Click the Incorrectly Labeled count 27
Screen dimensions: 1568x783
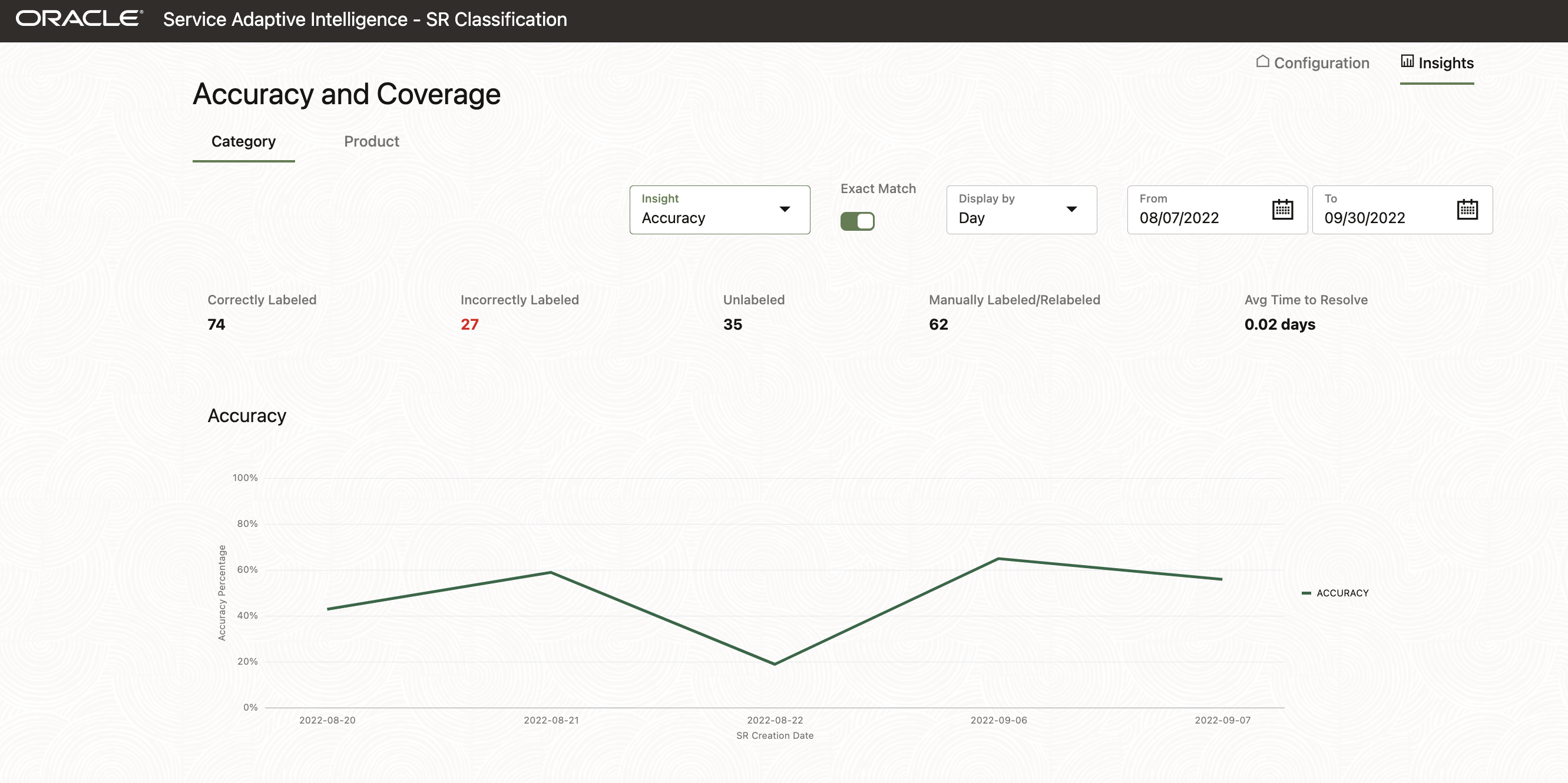(469, 324)
